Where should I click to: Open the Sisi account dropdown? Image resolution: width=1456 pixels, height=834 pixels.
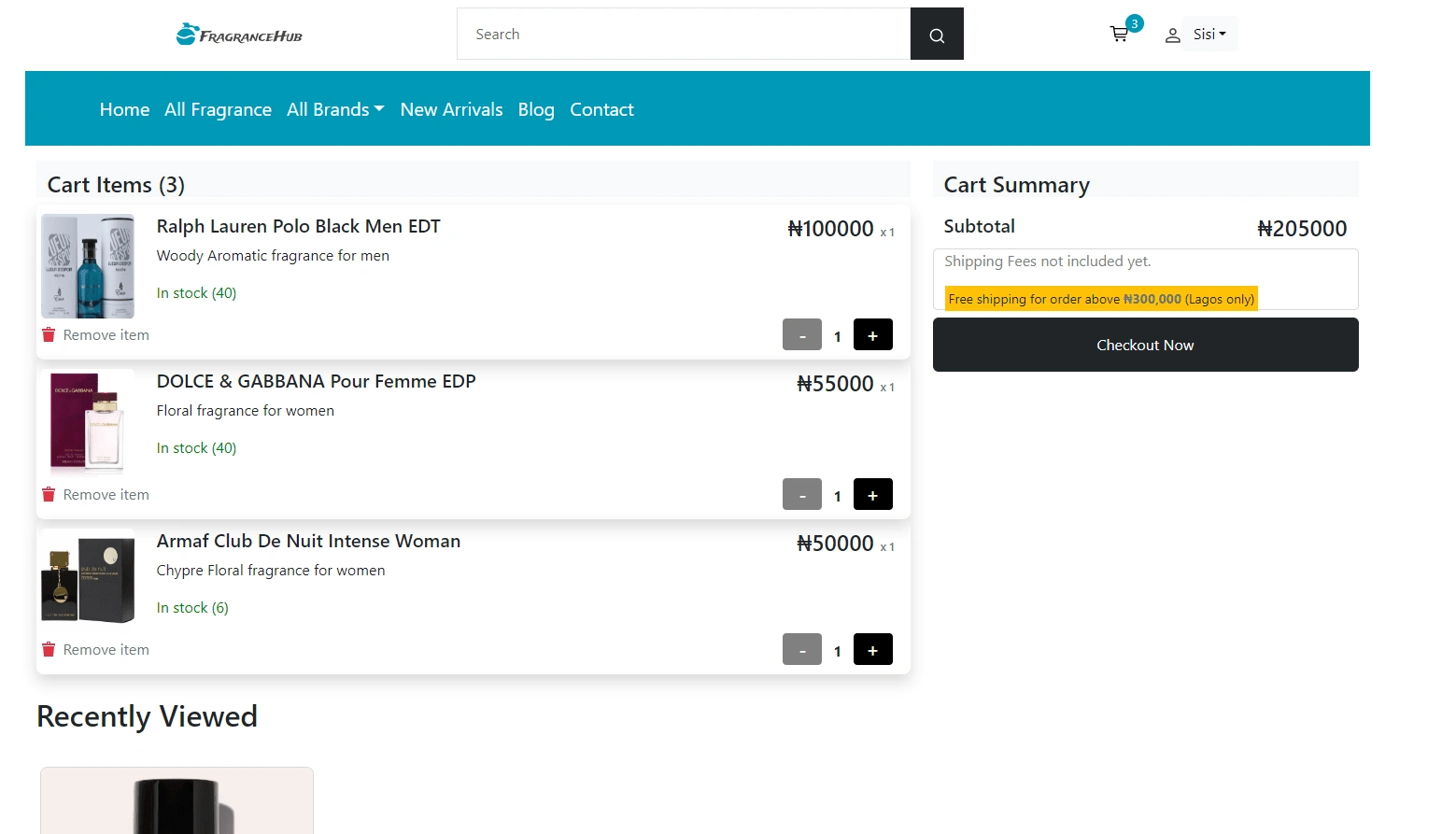pos(1209,35)
